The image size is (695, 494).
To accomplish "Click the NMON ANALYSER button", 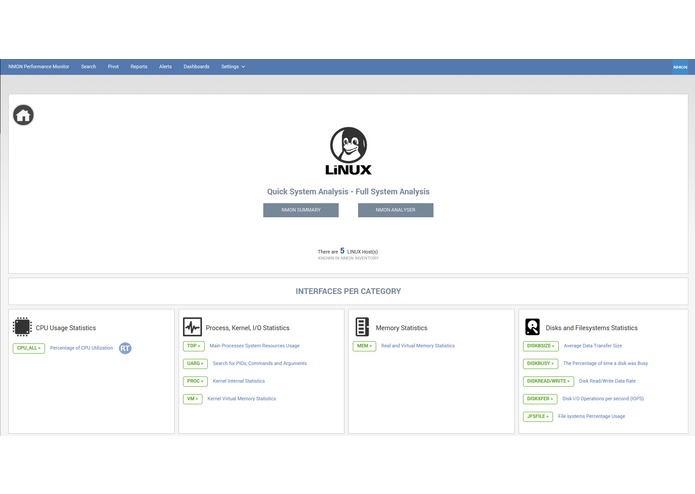I will click(395, 210).
